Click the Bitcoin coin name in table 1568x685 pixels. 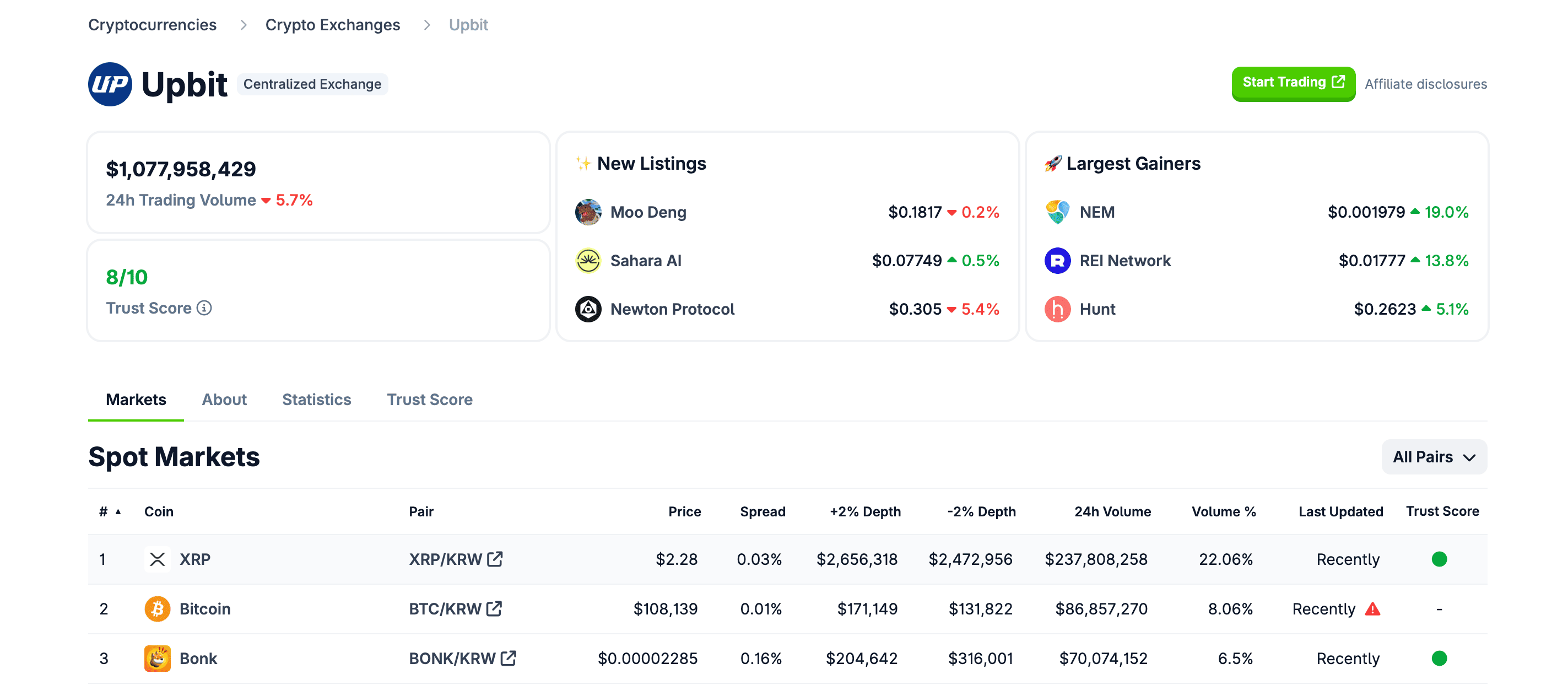tap(205, 609)
